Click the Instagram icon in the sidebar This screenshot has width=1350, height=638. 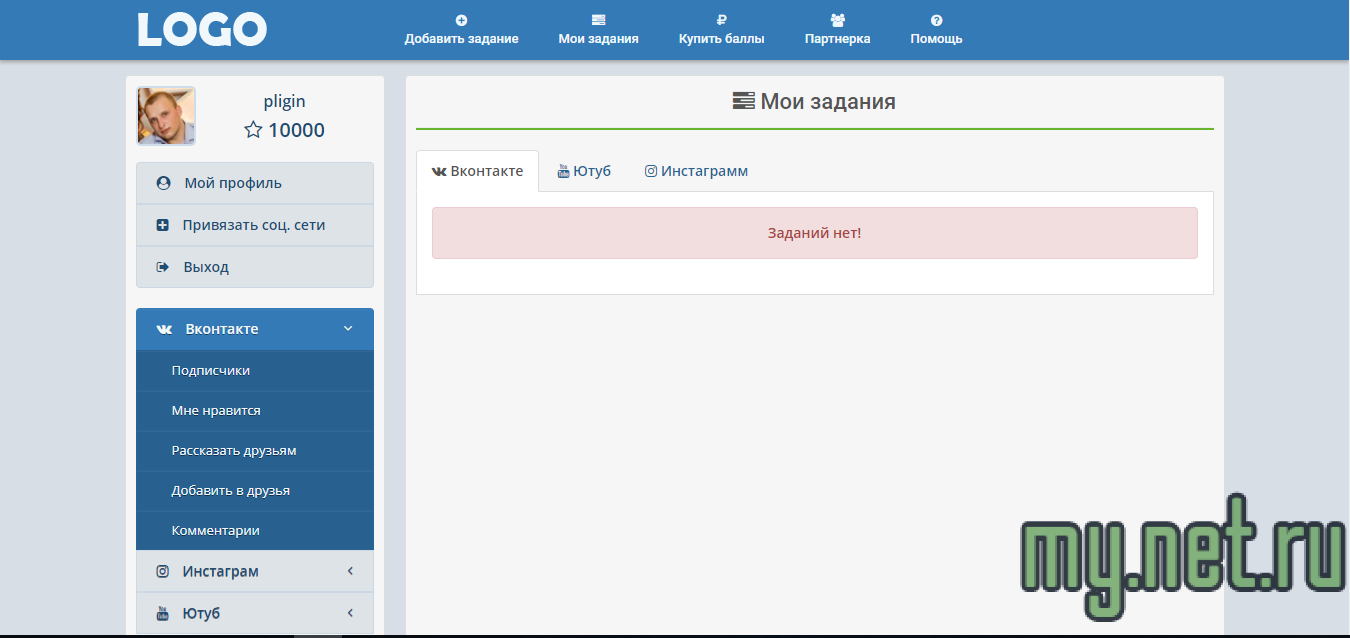[x=163, y=571]
